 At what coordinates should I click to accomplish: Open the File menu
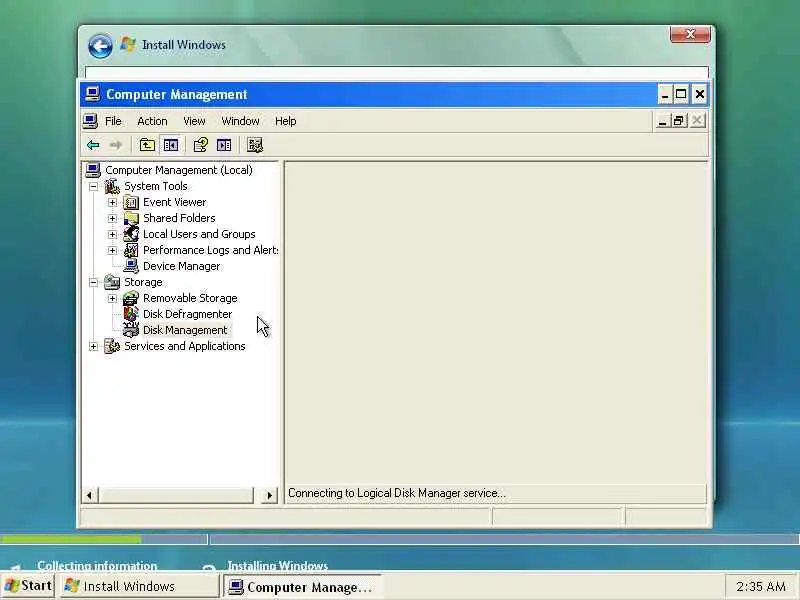(113, 121)
